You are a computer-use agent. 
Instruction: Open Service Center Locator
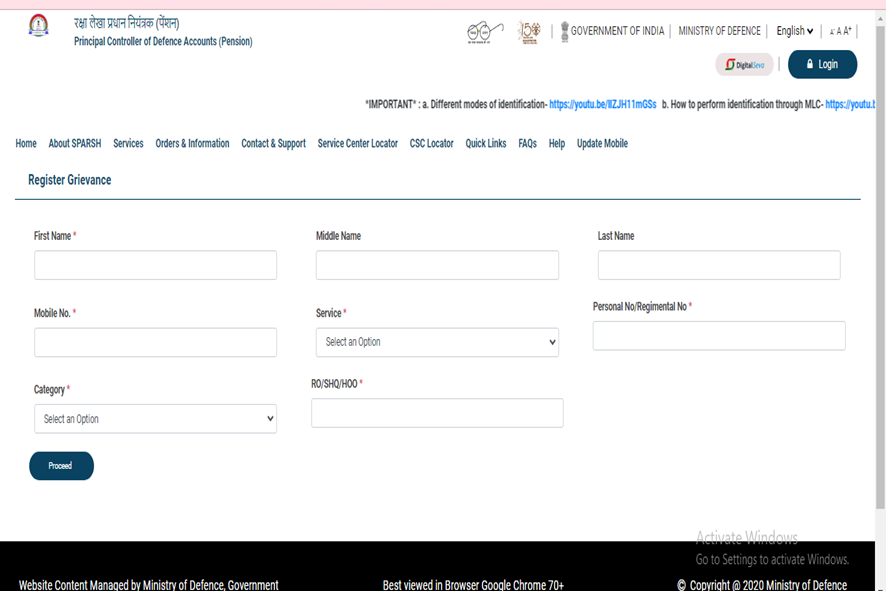(x=358, y=144)
